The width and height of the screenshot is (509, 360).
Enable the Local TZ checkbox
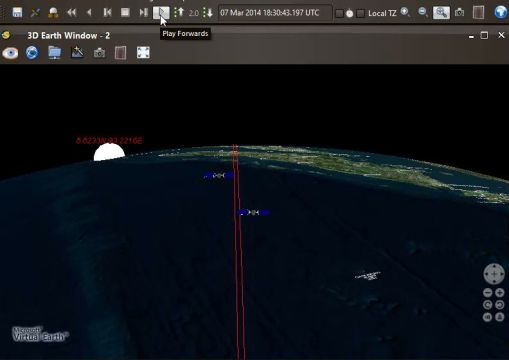click(x=360, y=13)
